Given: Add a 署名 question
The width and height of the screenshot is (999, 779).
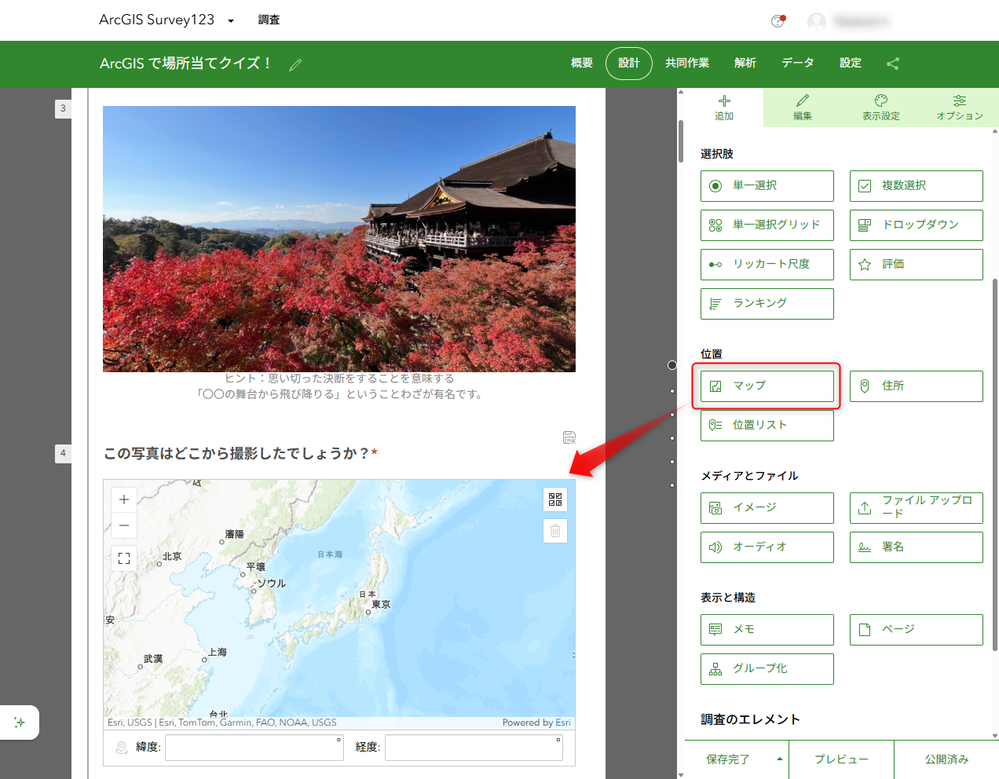Looking at the screenshot, I should pyautogui.click(x=916, y=547).
